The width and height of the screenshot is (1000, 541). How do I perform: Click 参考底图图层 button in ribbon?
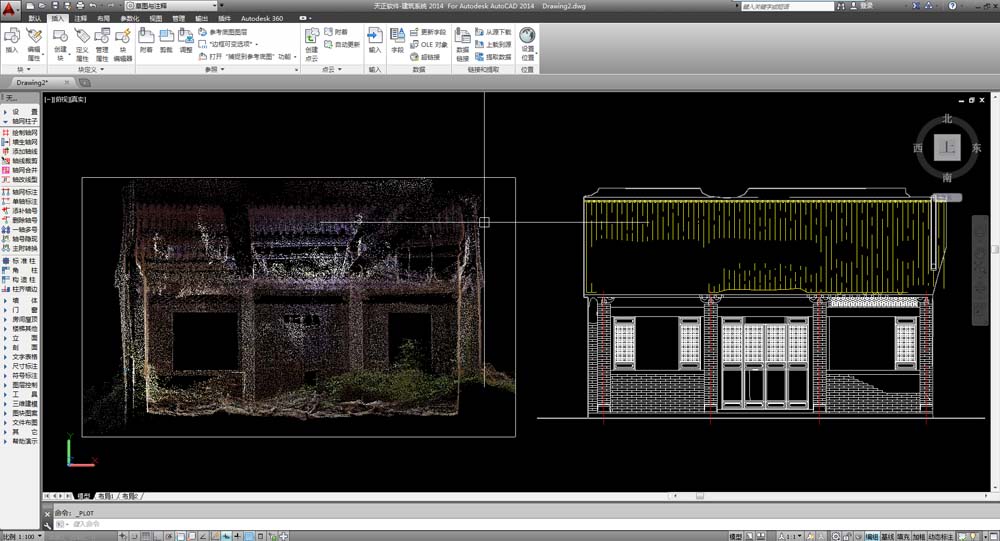[x=223, y=32]
